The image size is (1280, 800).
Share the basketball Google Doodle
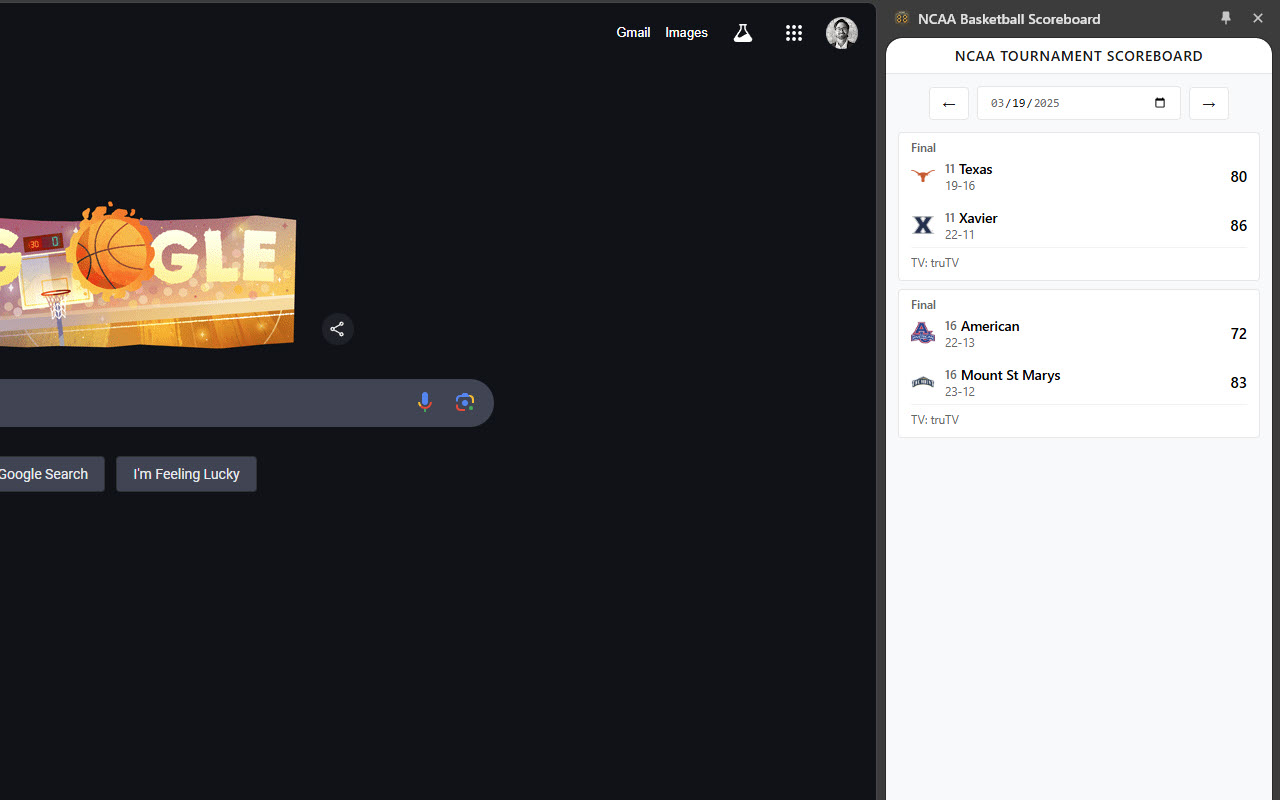pyautogui.click(x=337, y=329)
